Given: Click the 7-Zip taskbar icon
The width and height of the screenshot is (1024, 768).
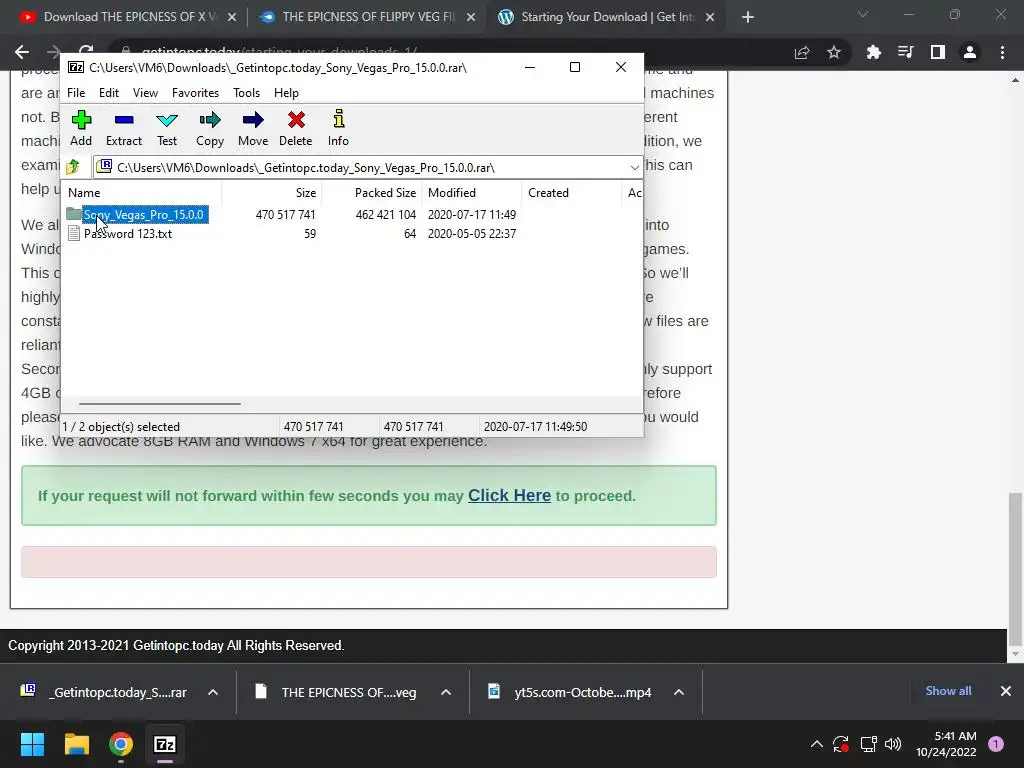Looking at the screenshot, I should click(165, 744).
